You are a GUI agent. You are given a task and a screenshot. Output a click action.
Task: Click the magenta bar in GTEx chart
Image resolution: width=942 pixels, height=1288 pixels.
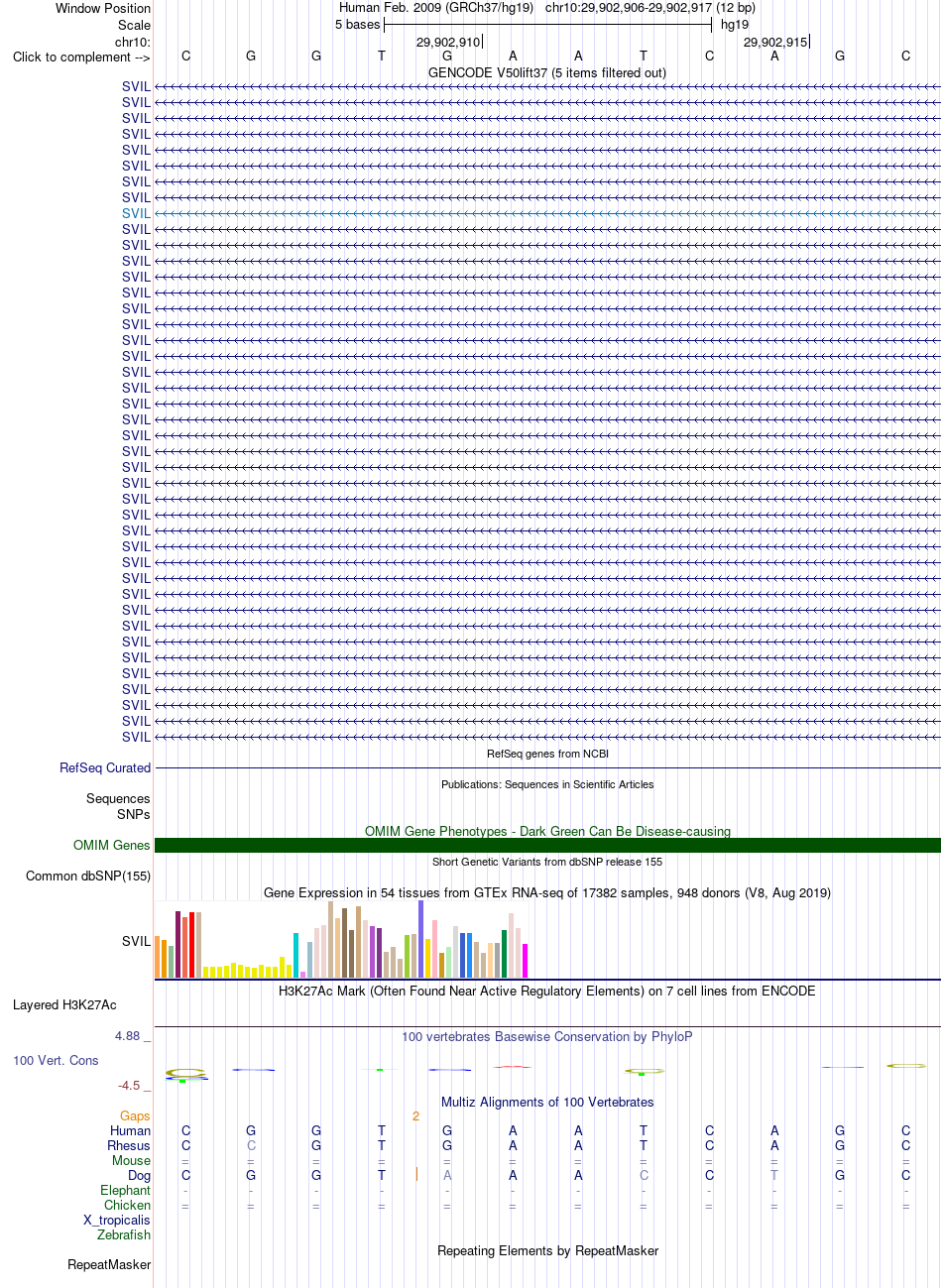pos(526,961)
